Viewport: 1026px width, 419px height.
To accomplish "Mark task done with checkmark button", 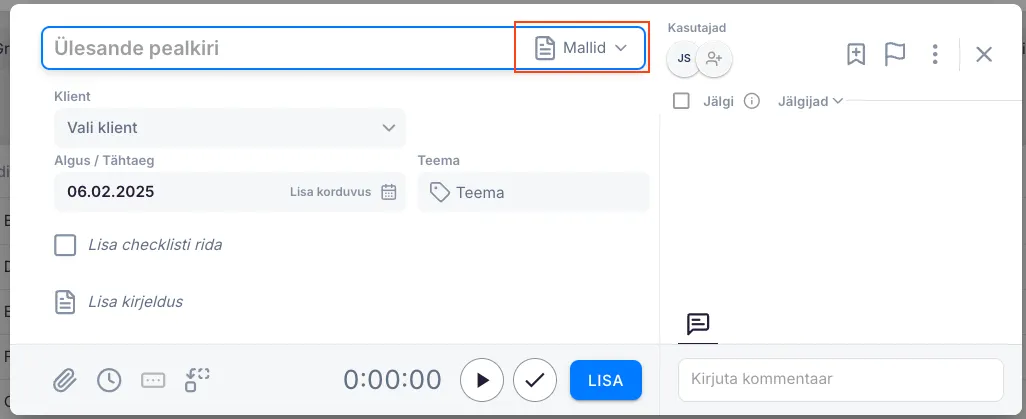I will (x=535, y=380).
